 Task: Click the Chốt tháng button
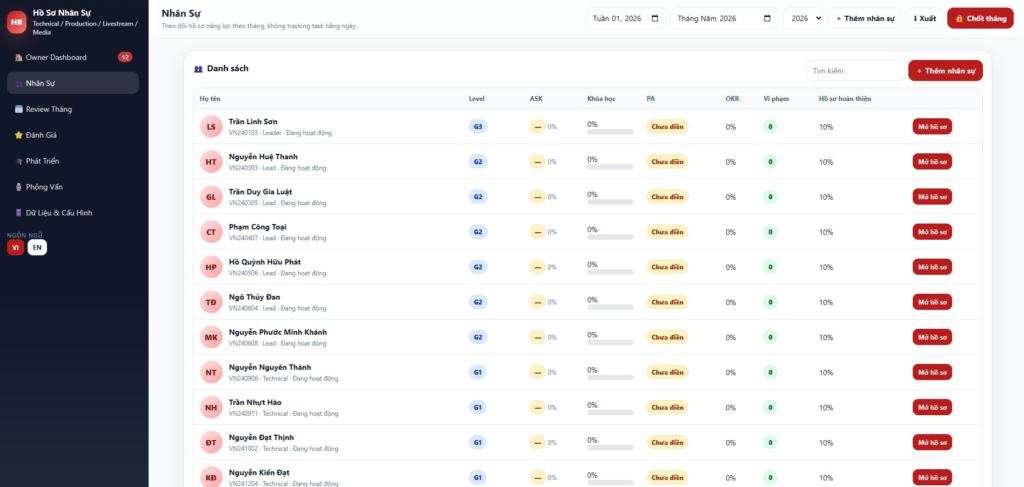point(982,18)
